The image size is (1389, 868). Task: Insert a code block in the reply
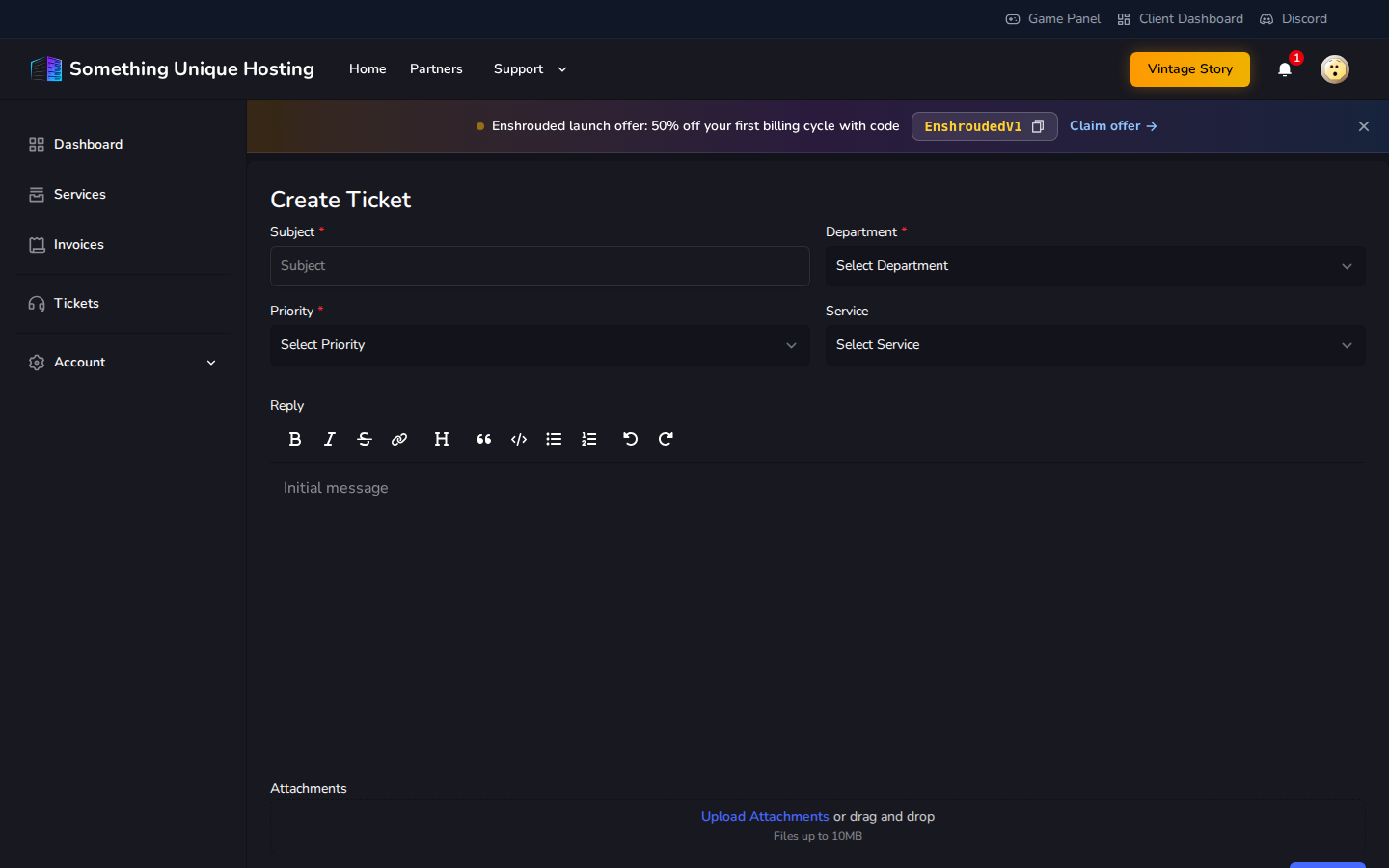519,439
